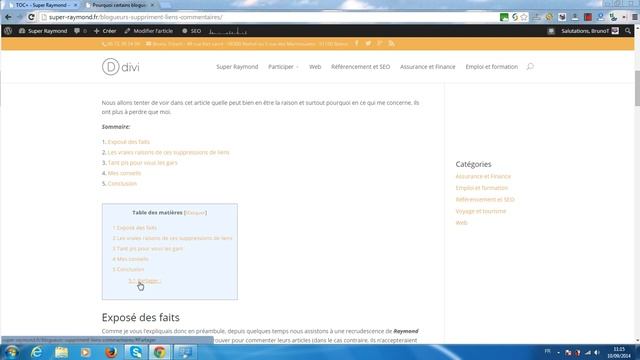This screenshot has width=640, height=360.
Task: Click the page vertical scrollbar thumb
Action: click(637, 88)
